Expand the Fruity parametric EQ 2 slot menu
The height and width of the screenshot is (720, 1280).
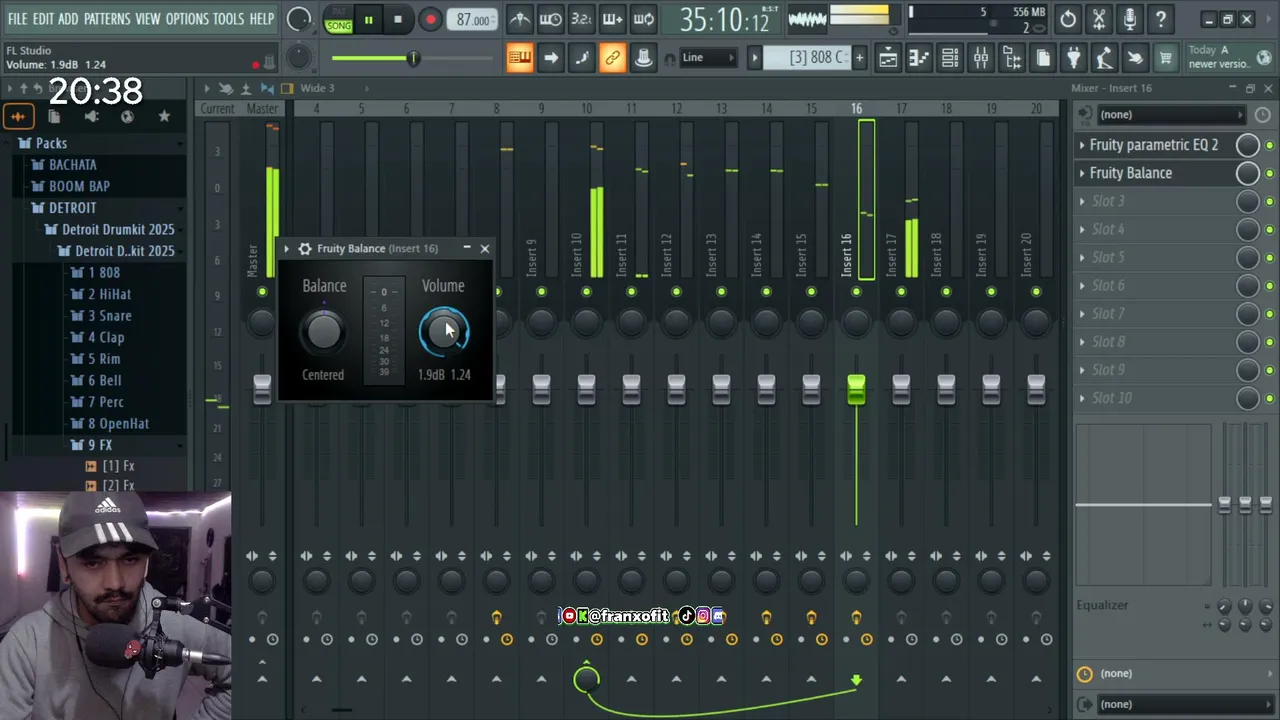1082,145
